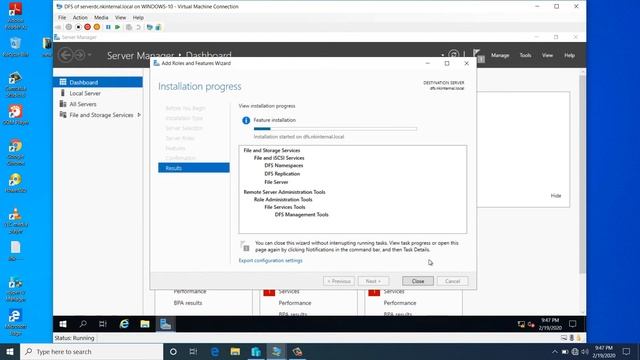
Task: Select Dashboard in the Server Manager sidebar
Action: 98,82
